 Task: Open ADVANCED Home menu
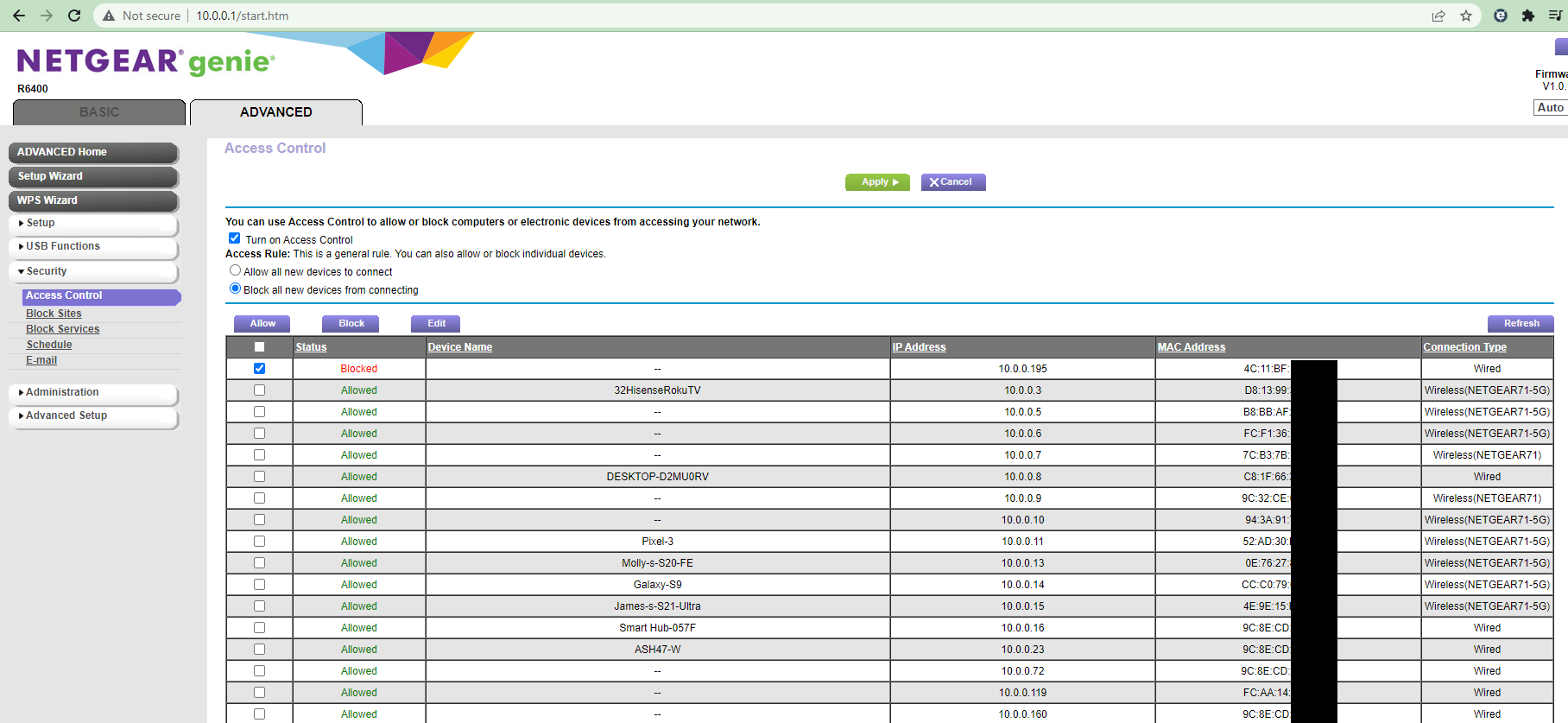click(93, 152)
